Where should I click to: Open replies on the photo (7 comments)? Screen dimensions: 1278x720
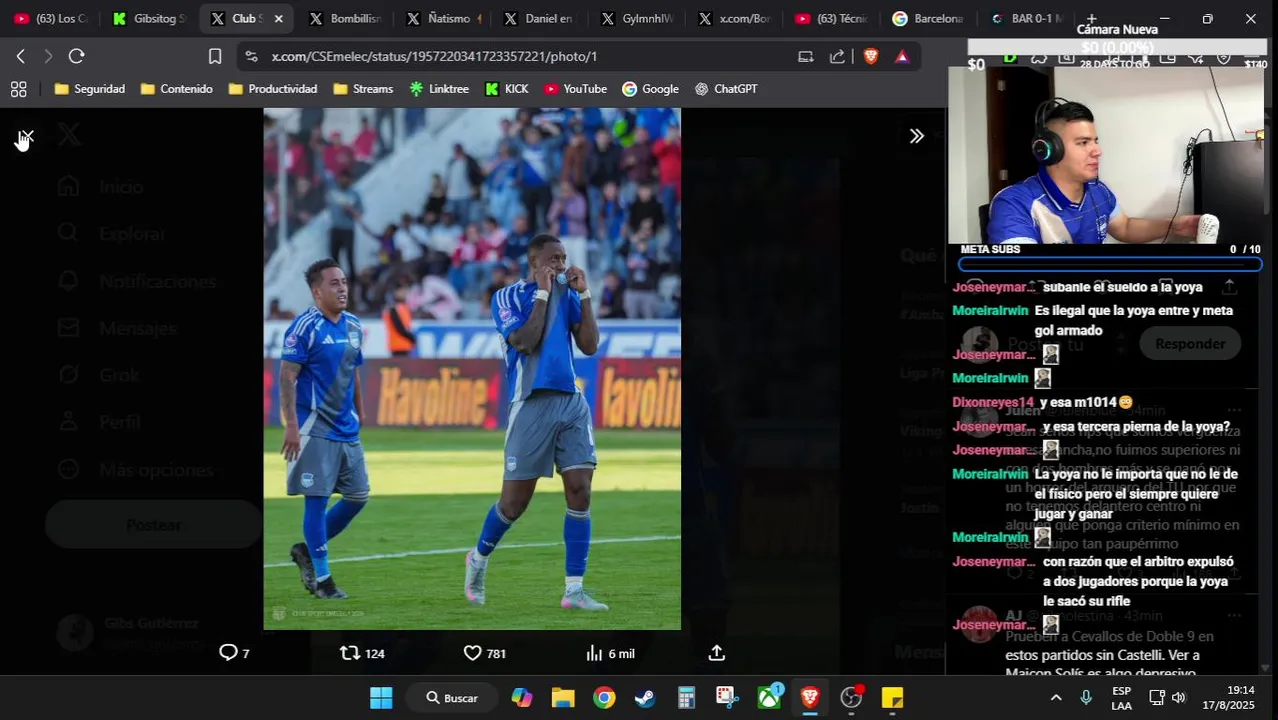pyautogui.click(x=234, y=653)
